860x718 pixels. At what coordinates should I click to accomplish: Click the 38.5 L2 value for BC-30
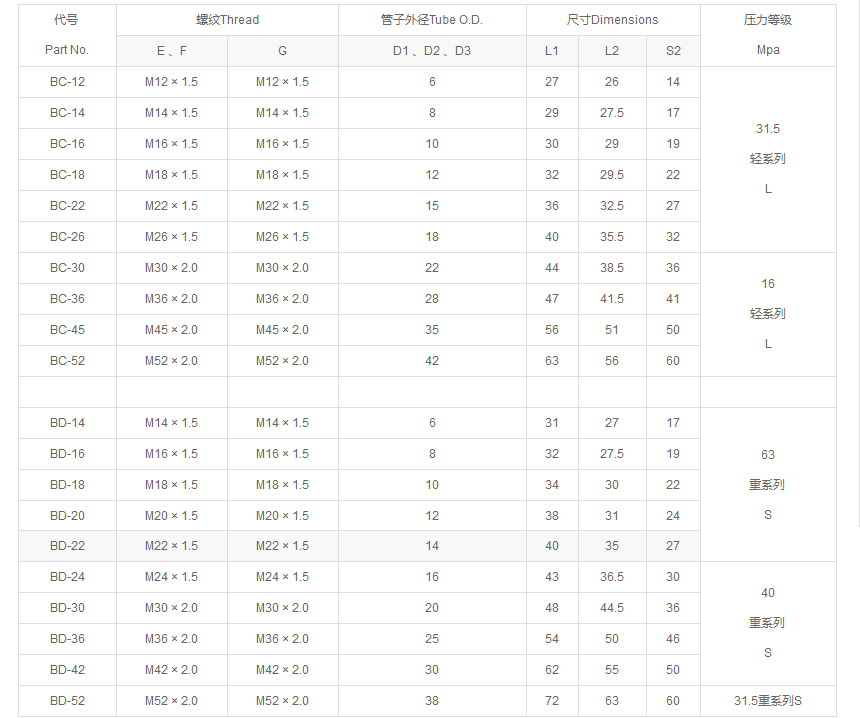[612, 268]
